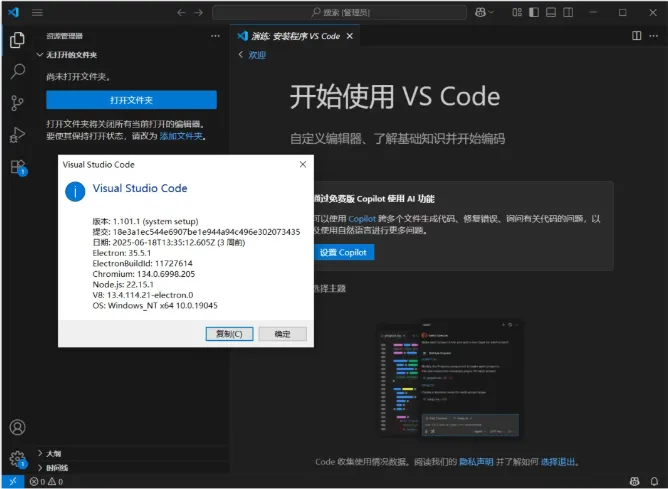The width and height of the screenshot is (668, 489).
Task: Open notifications bell in status bar
Action: point(654,482)
